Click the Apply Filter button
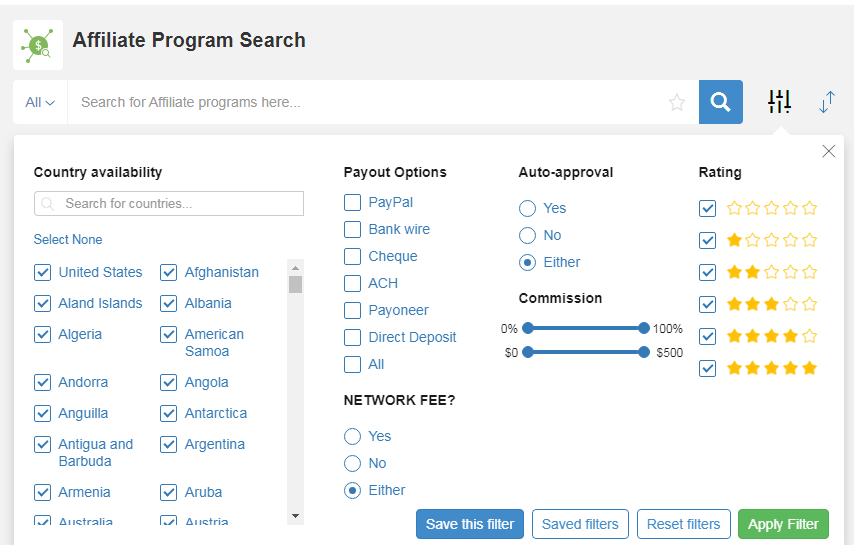 [x=783, y=524]
